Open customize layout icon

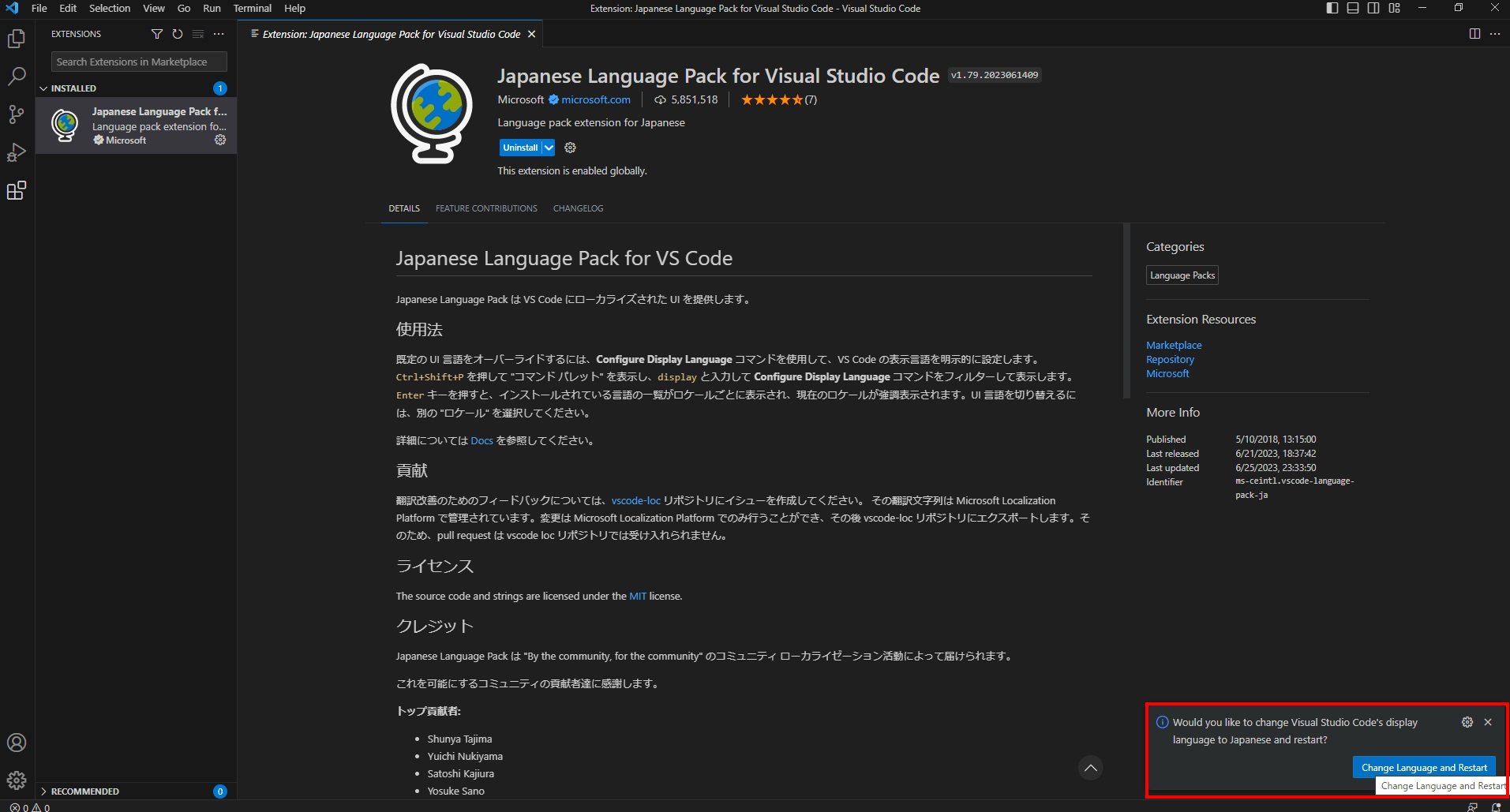point(1395,8)
